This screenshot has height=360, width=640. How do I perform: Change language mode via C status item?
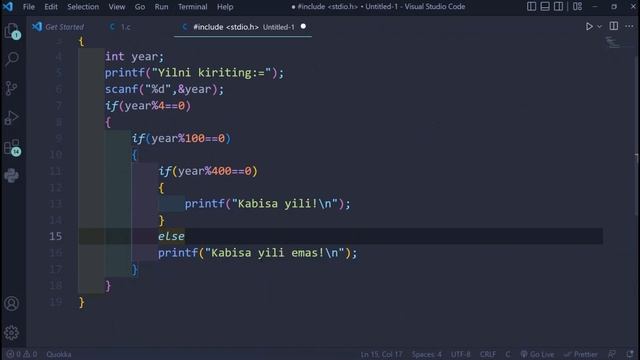pos(508,354)
